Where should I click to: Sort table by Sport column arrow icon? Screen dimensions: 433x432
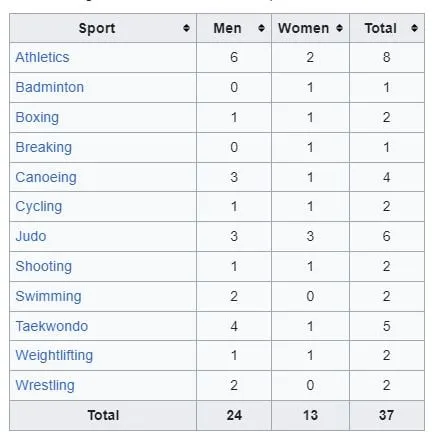pyautogui.click(x=186, y=28)
